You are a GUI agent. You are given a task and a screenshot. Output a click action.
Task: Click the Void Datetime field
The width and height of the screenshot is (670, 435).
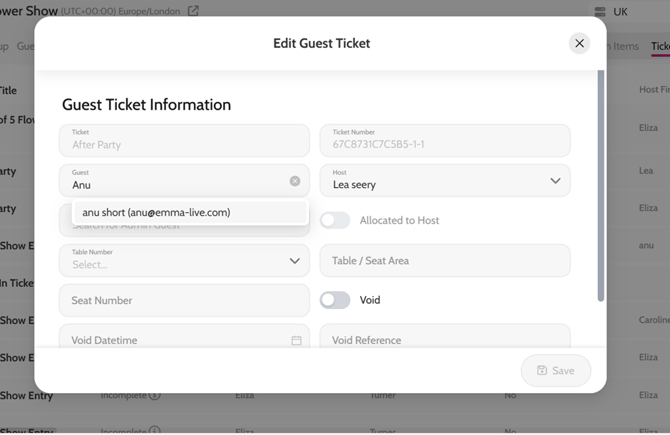click(184, 338)
